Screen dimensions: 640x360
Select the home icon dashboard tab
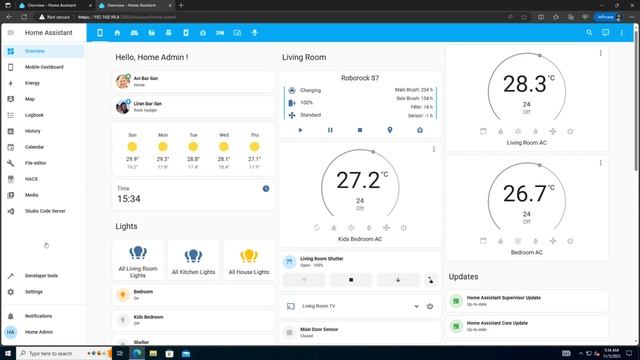click(117, 33)
